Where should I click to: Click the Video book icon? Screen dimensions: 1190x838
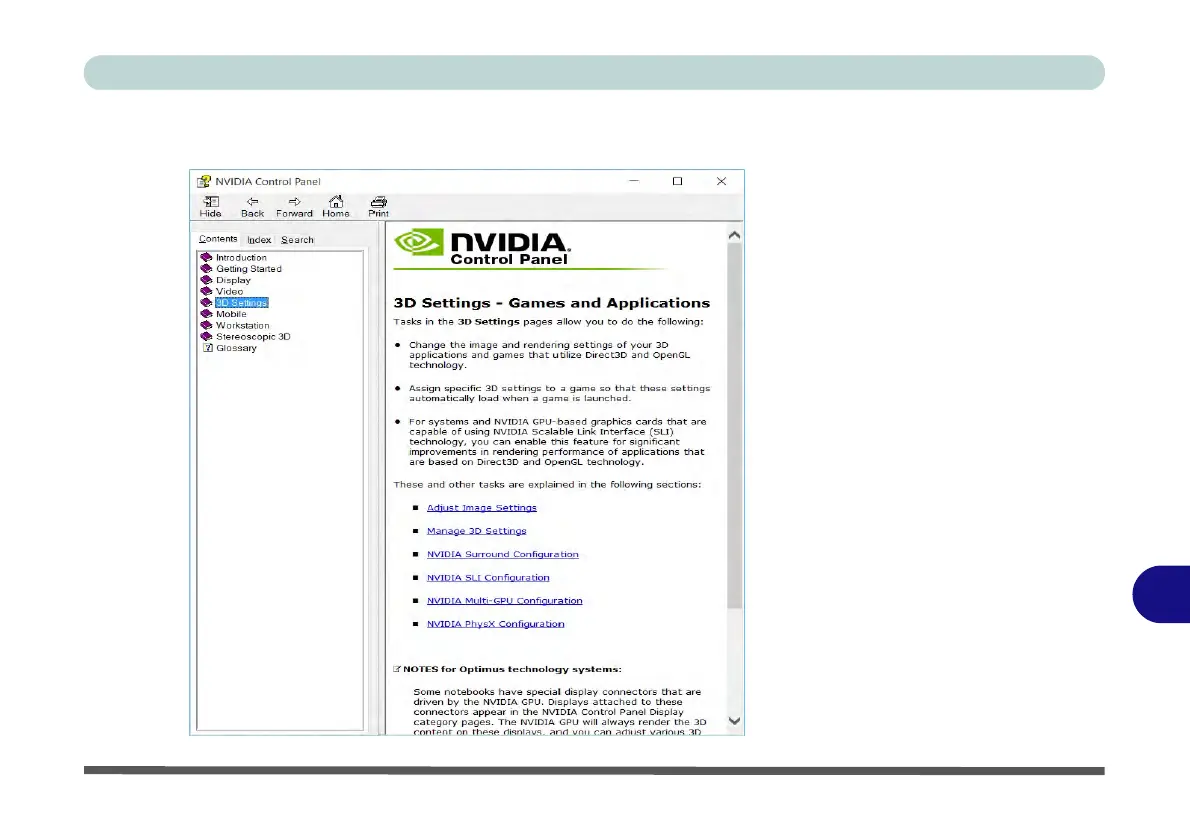[206, 291]
